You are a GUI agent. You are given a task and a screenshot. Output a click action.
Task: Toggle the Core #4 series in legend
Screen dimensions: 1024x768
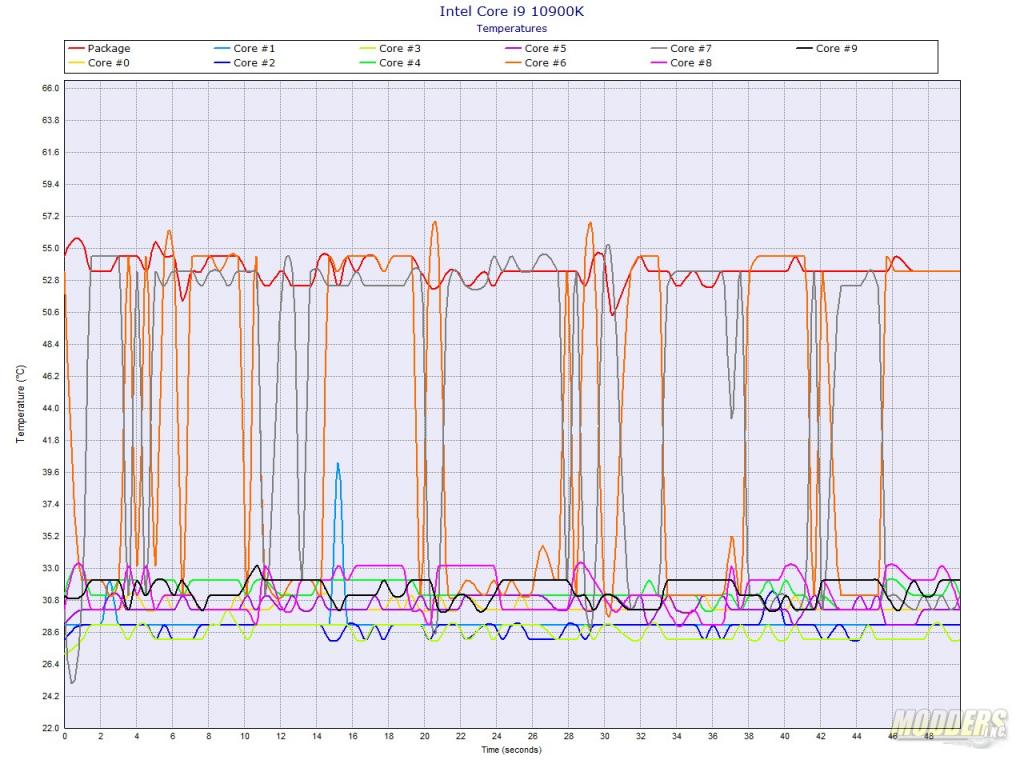[x=399, y=63]
